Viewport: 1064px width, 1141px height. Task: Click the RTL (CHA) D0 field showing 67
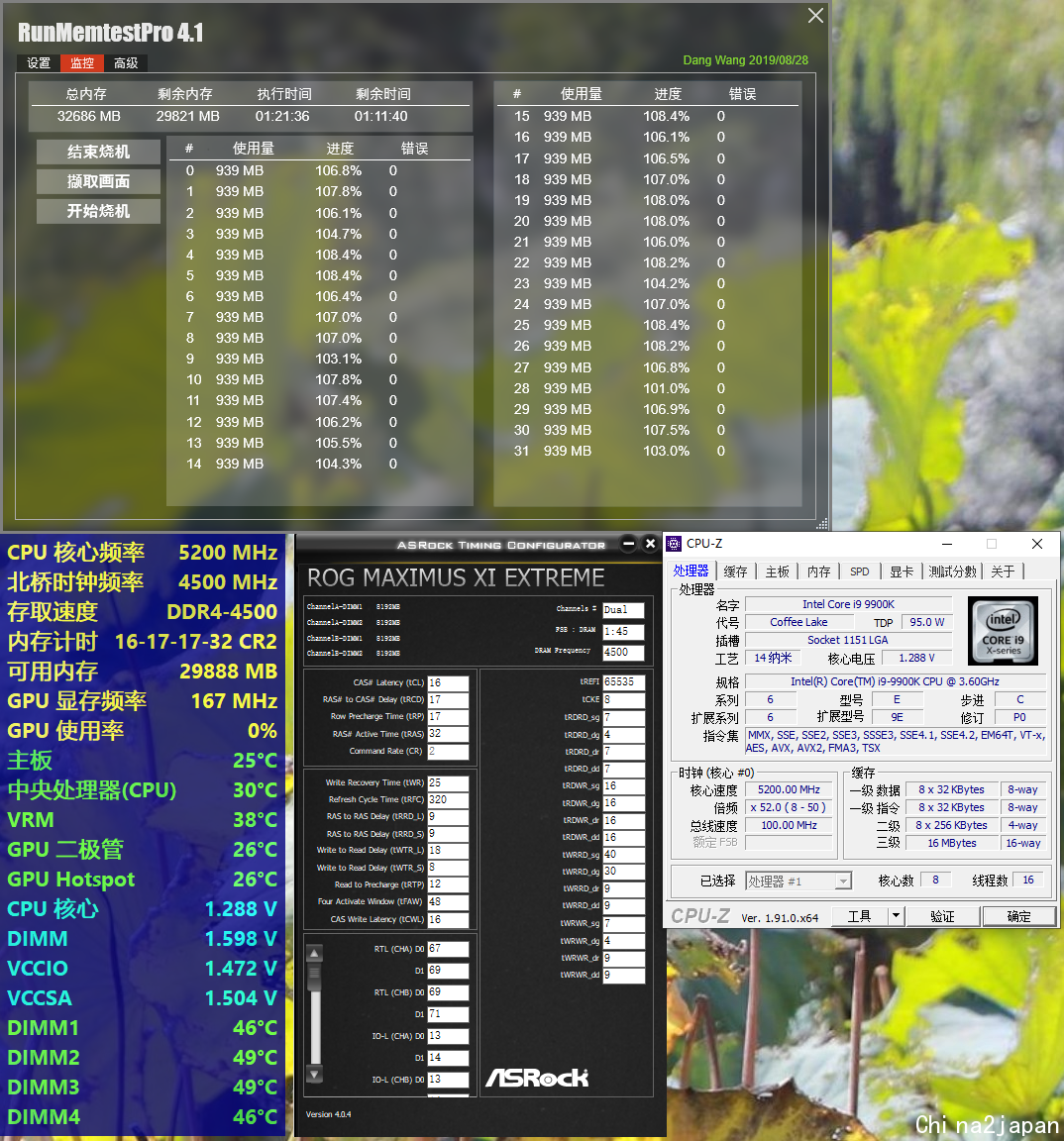pyautogui.click(x=448, y=949)
